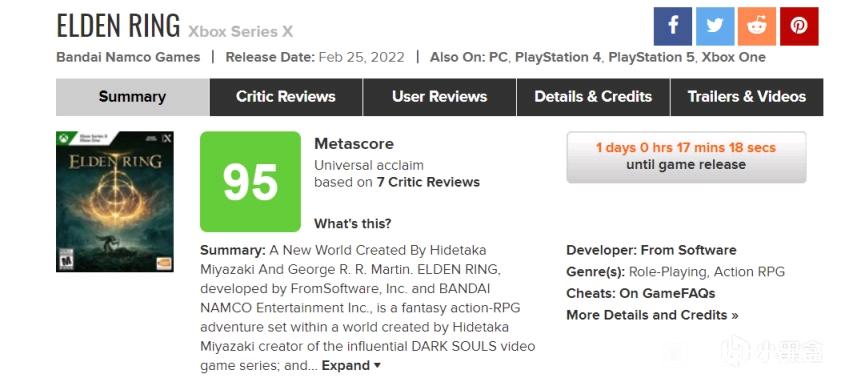The width and height of the screenshot is (849, 378).
Task: Expand the game summary text
Action: [351, 366]
